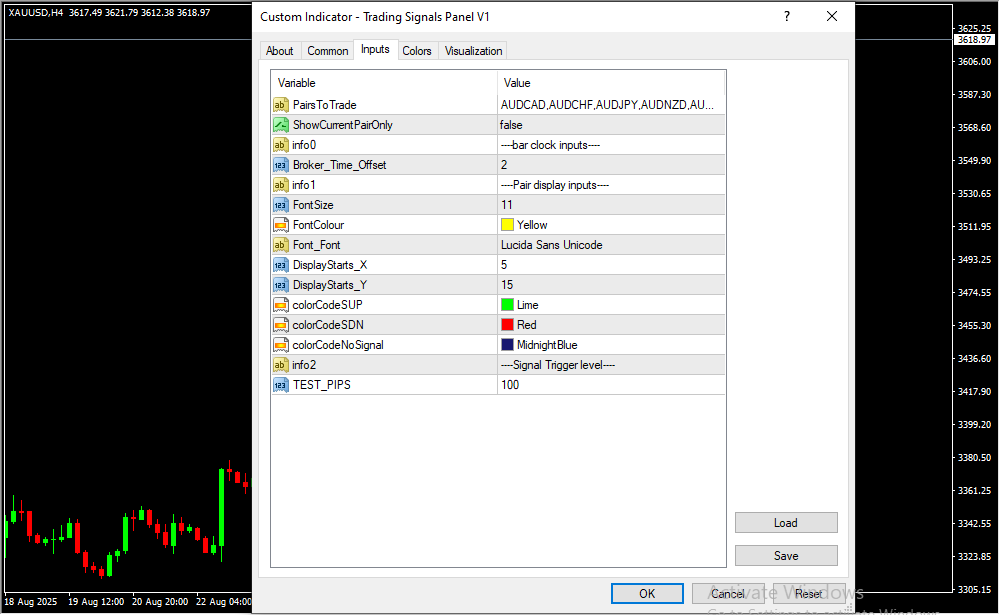Click the FontColour color type icon
This screenshot has height=615, width=1000.
click(x=281, y=225)
